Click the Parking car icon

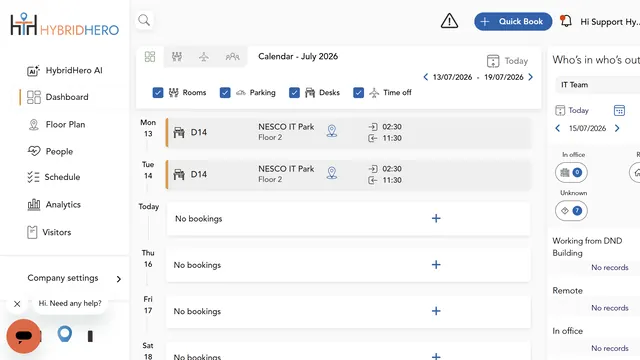(x=241, y=93)
